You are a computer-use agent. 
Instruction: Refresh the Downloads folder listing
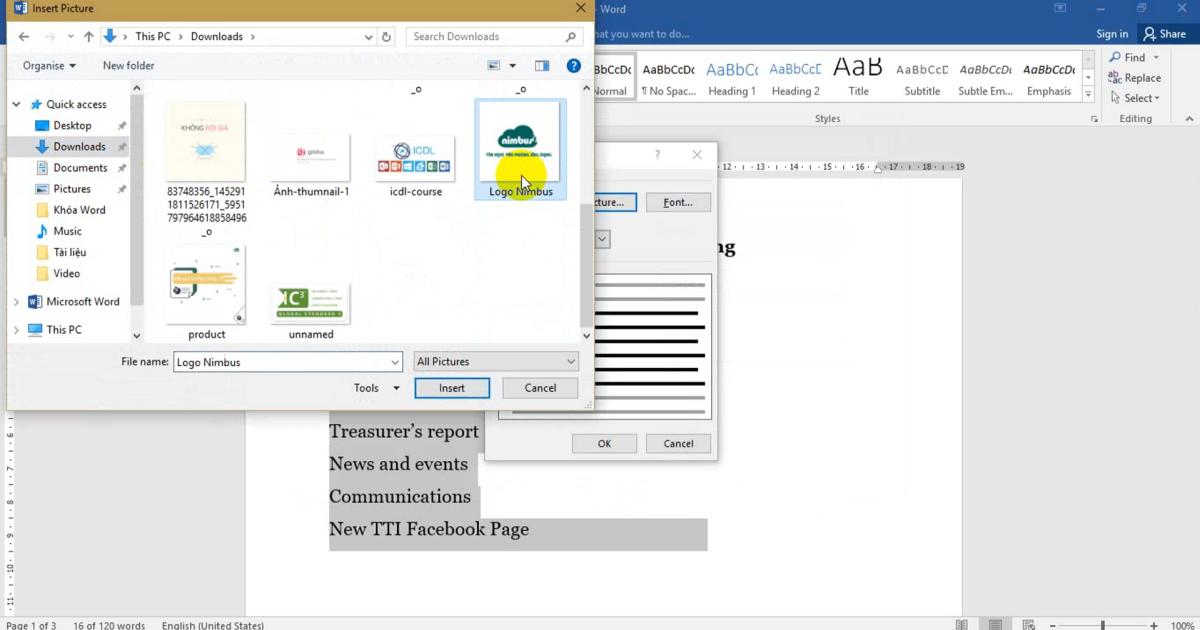click(x=387, y=37)
